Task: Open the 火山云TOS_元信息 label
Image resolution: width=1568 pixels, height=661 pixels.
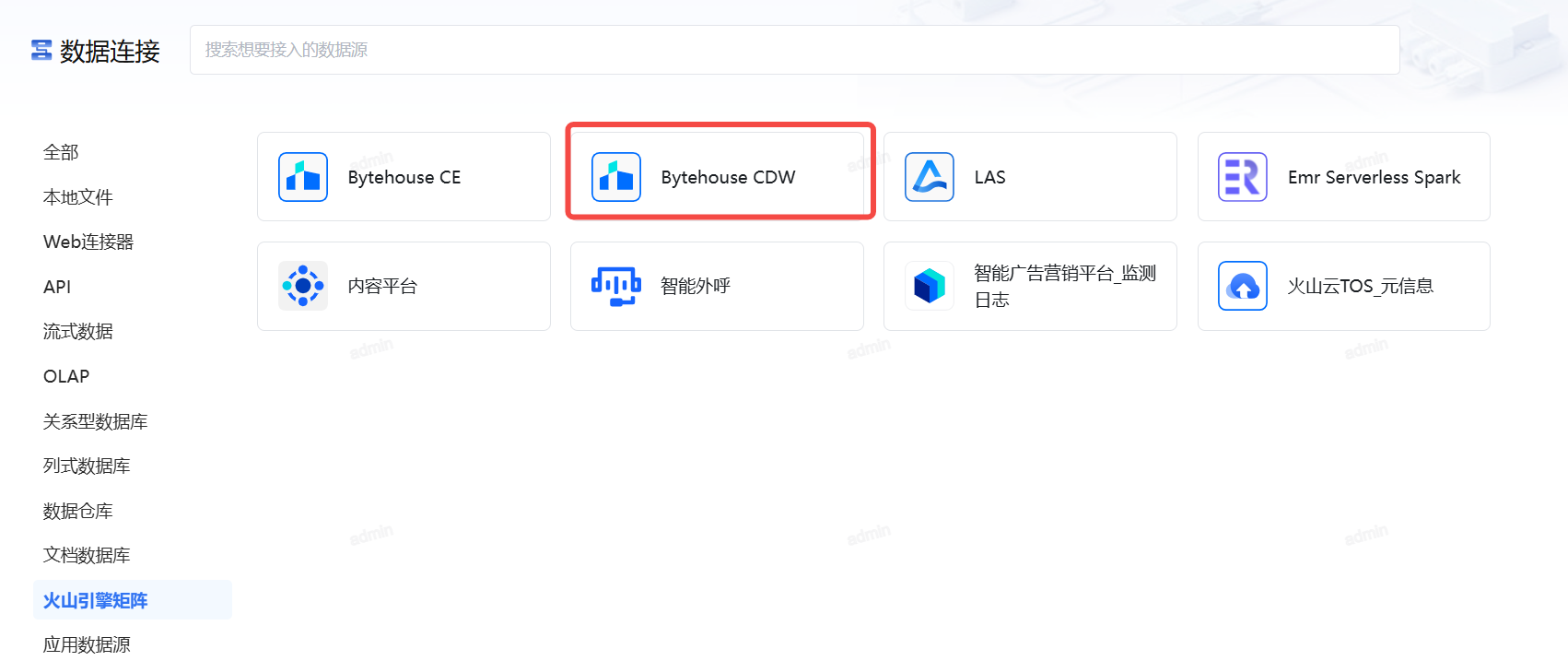Action: point(1360,286)
